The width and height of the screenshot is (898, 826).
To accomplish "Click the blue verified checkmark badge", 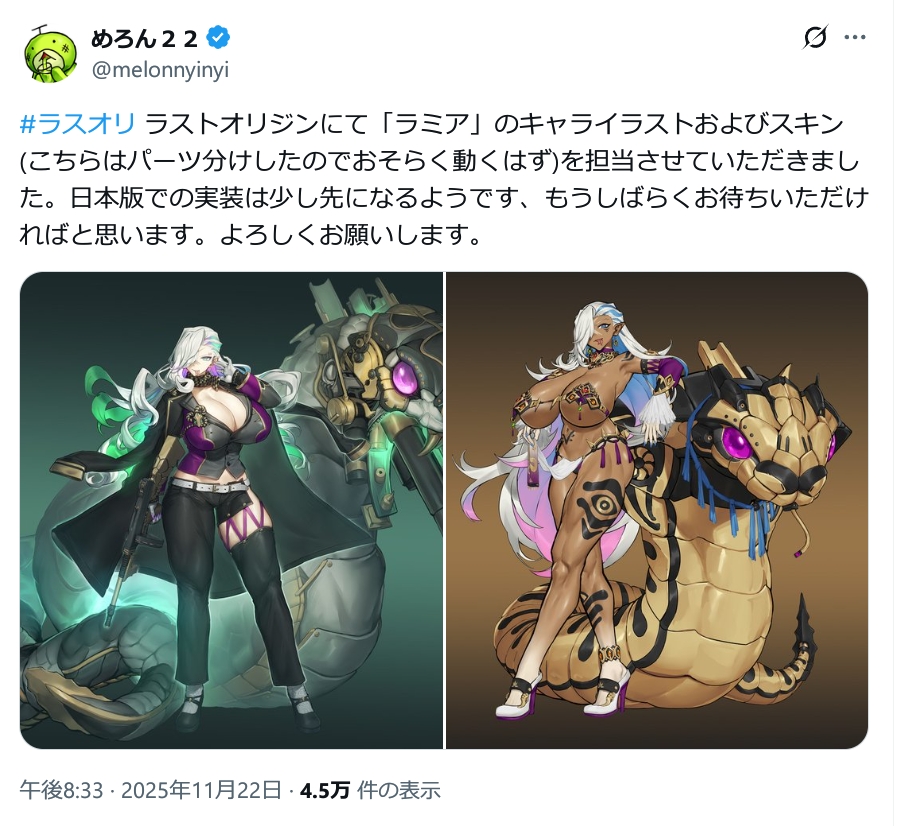I will 218,38.
